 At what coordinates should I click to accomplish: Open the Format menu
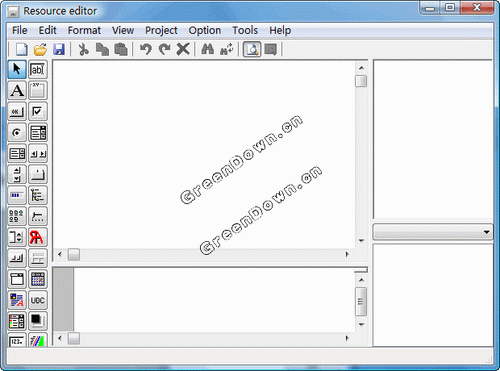(84, 30)
